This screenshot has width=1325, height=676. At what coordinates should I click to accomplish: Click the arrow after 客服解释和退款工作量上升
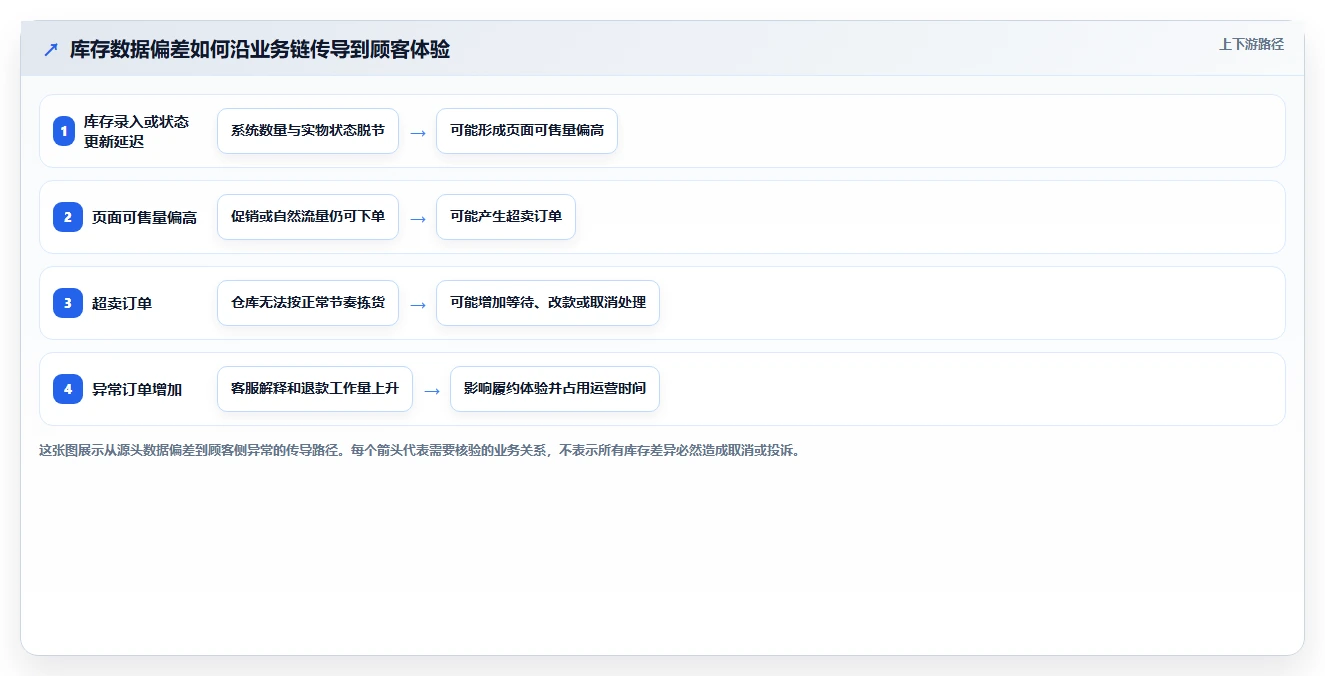(x=432, y=390)
